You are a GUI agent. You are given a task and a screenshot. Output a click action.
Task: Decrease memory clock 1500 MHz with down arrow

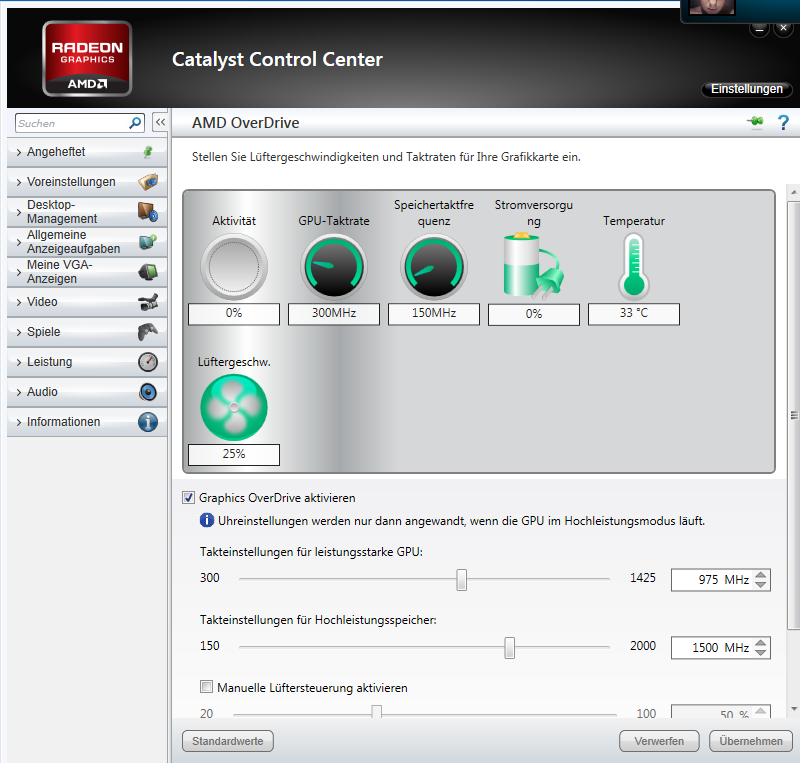[x=760, y=652]
